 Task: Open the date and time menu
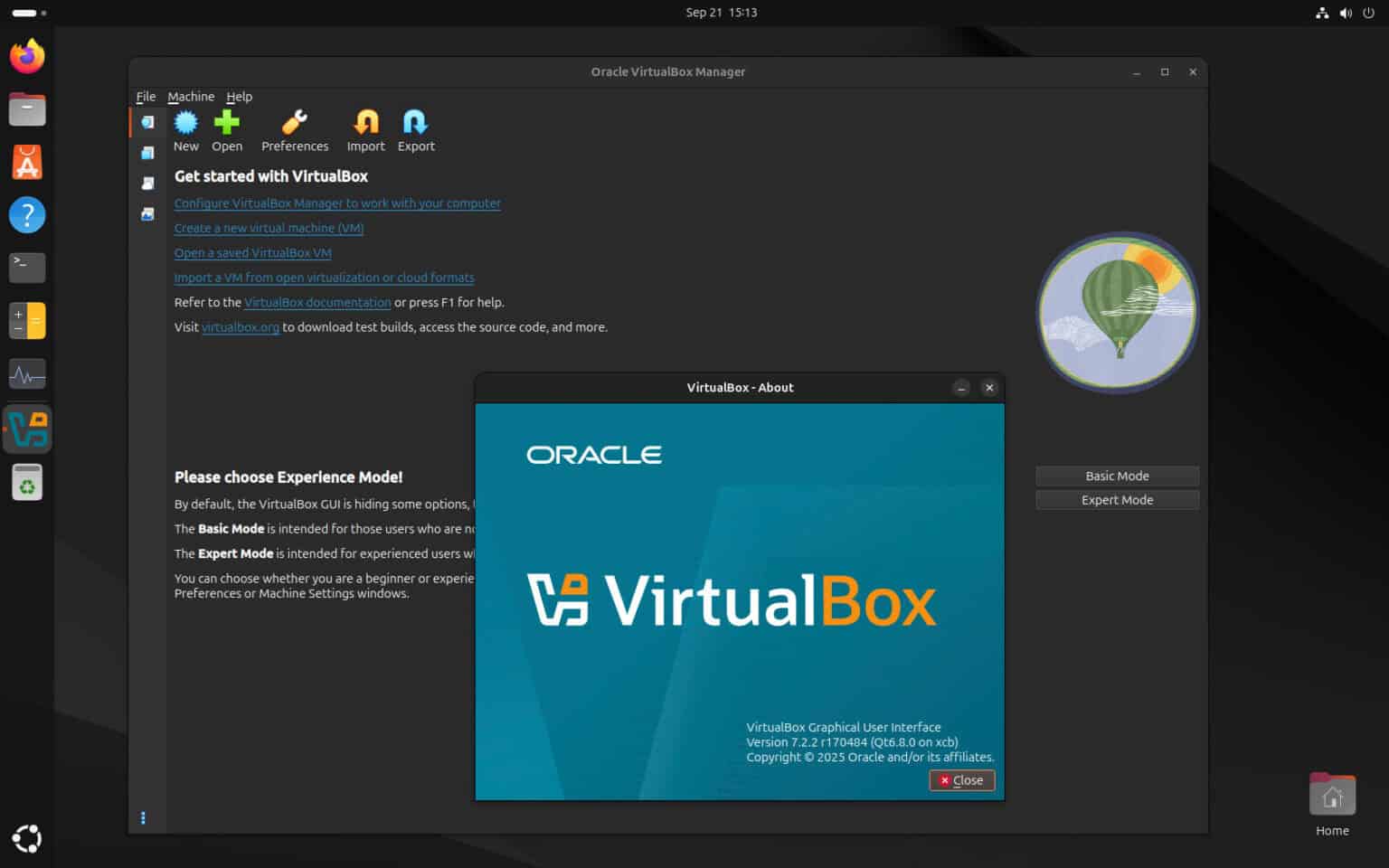[721, 12]
